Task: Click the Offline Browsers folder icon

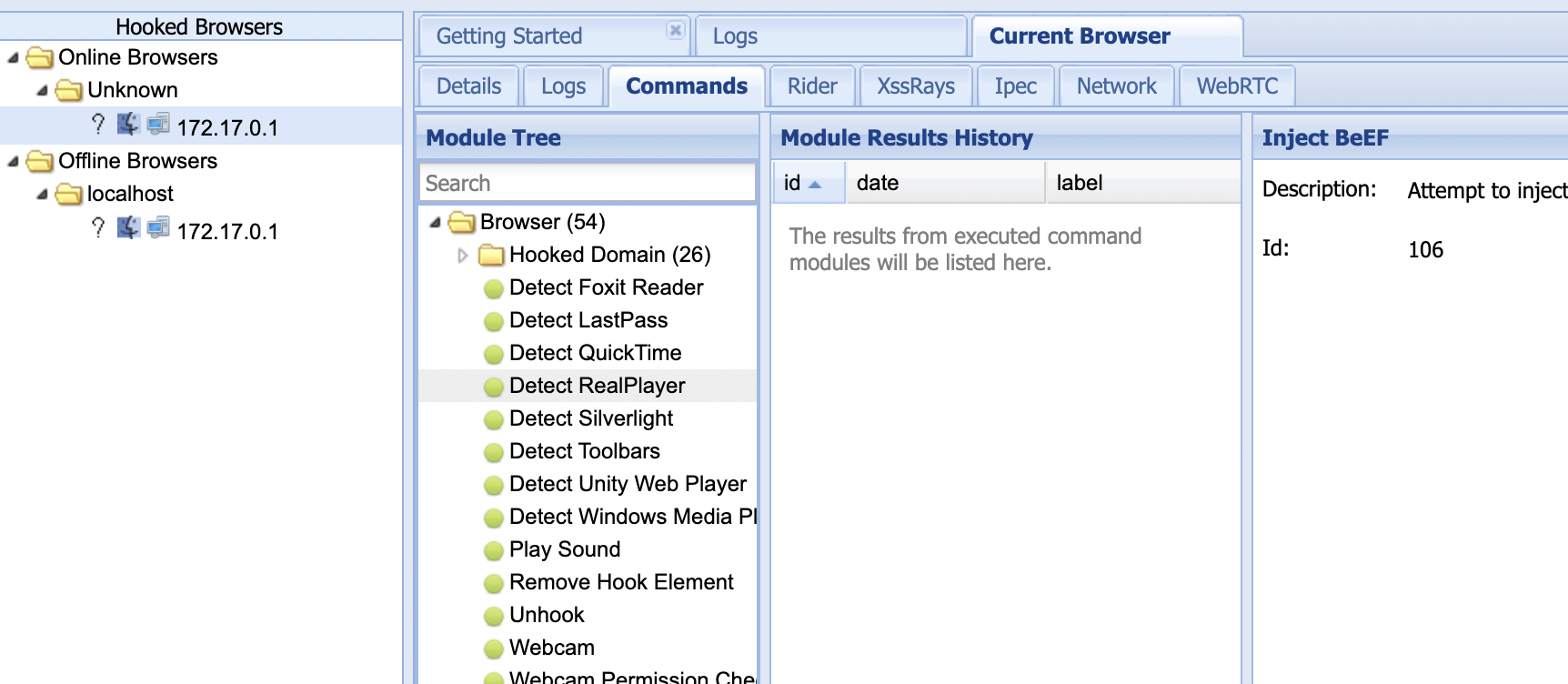Action: click(39, 162)
